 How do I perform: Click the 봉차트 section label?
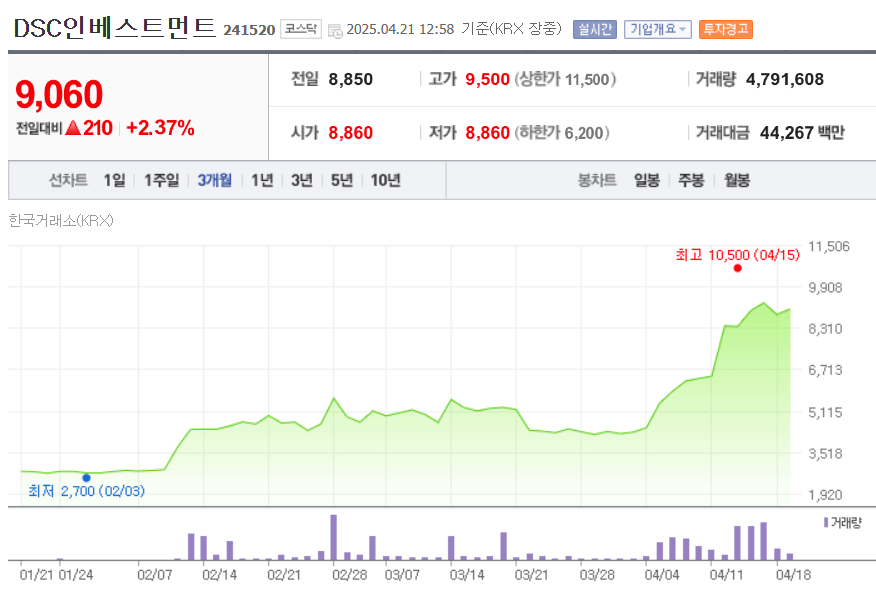pyautogui.click(x=597, y=180)
